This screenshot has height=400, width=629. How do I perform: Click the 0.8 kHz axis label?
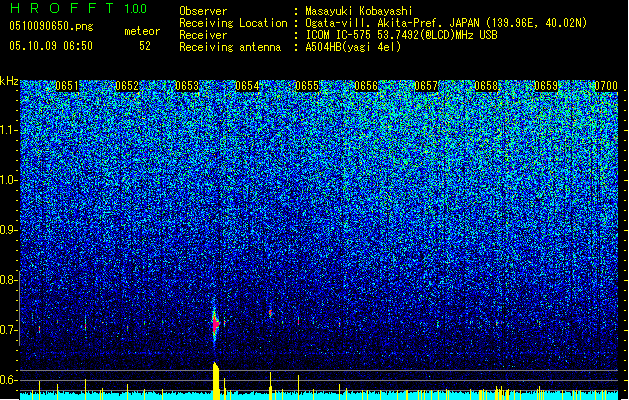9,280
